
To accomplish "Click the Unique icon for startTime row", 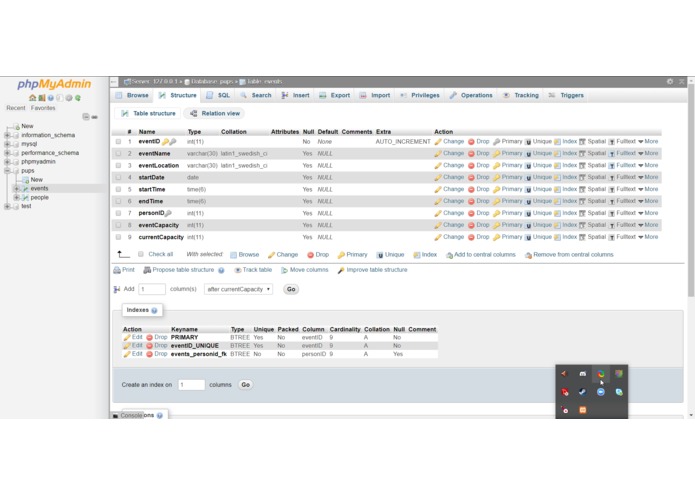I will (x=528, y=190).
